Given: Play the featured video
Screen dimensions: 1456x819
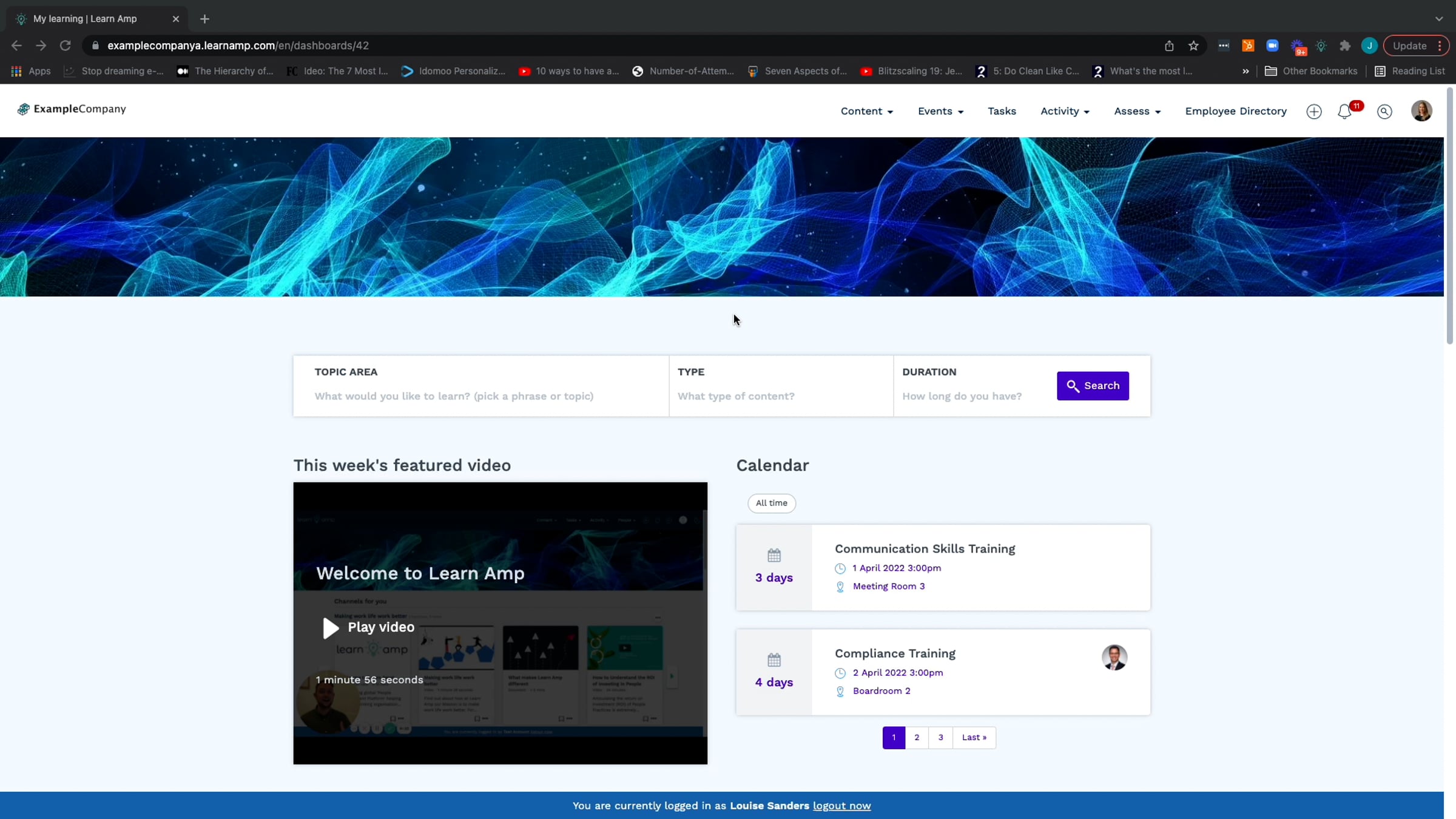Looking at the screenshot, I should tap(368, 627).
